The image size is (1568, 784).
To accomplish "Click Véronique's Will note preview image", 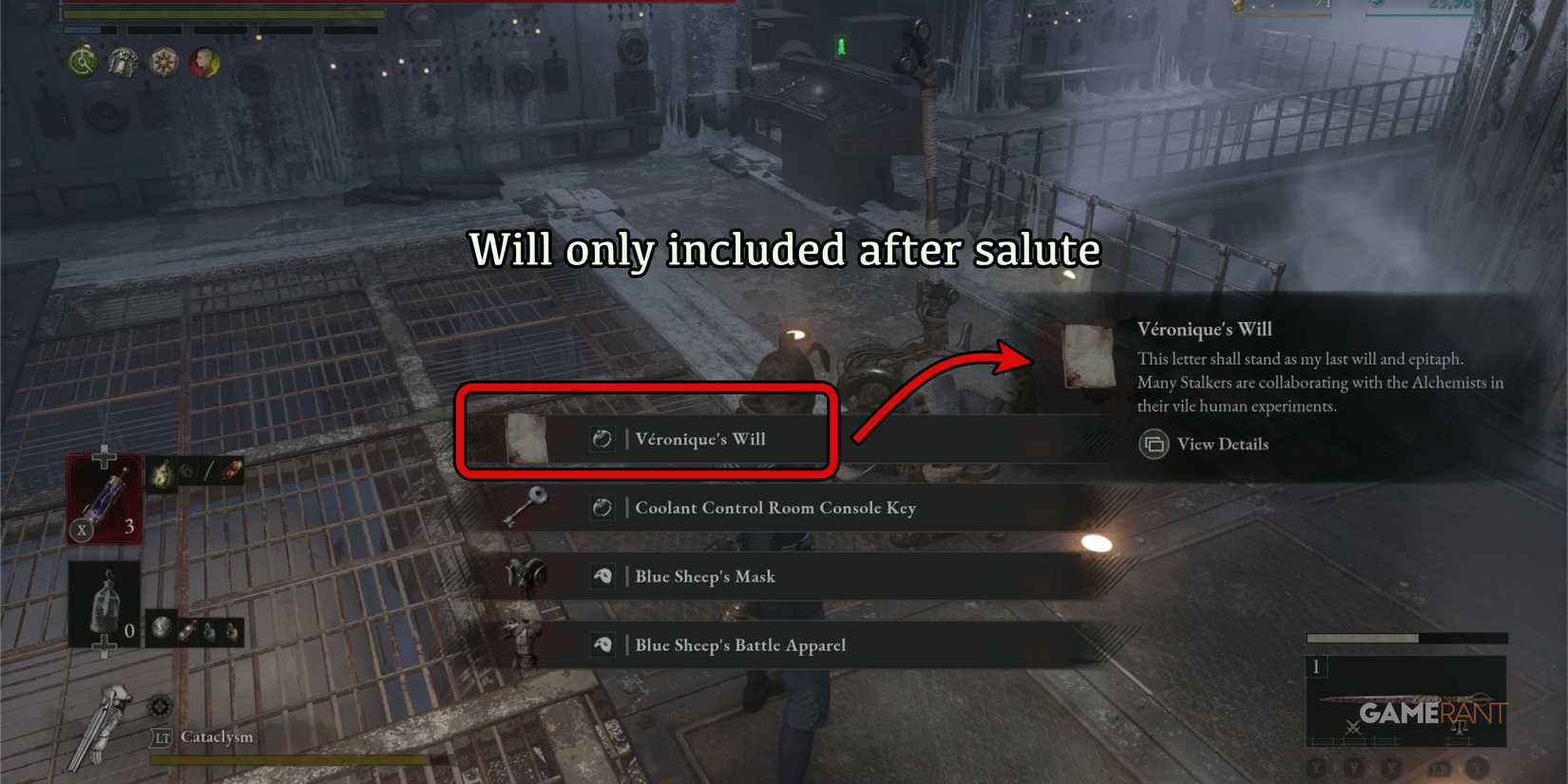I will (1086, 355).
